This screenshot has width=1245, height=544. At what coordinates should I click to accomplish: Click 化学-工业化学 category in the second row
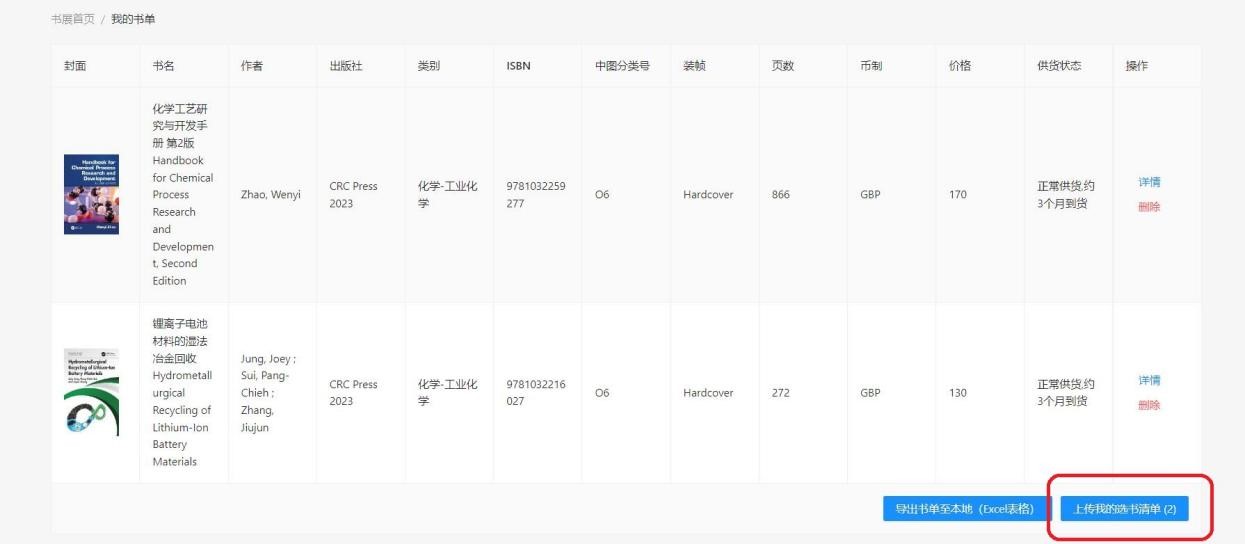pos(447,392)
